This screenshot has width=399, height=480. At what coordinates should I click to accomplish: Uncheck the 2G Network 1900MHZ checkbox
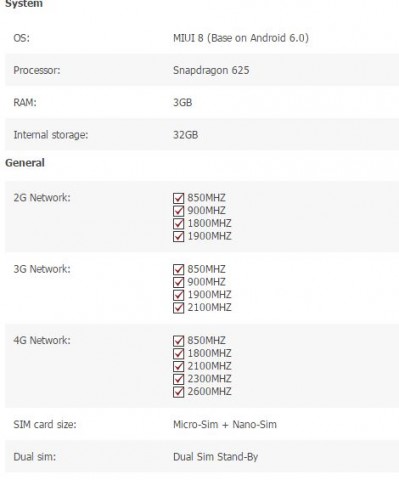click(179, 236)
